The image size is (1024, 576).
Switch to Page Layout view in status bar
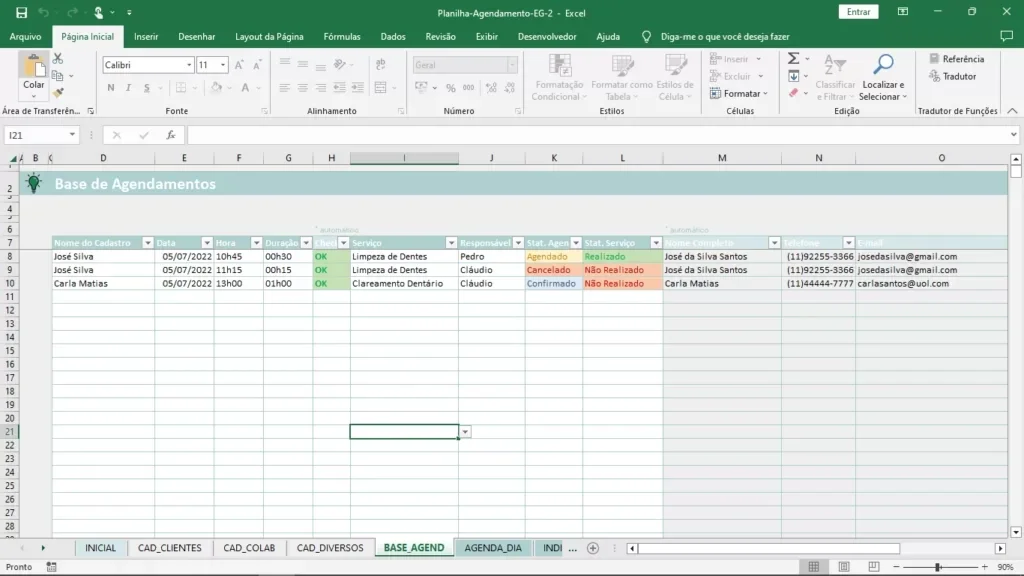(844, 567)
